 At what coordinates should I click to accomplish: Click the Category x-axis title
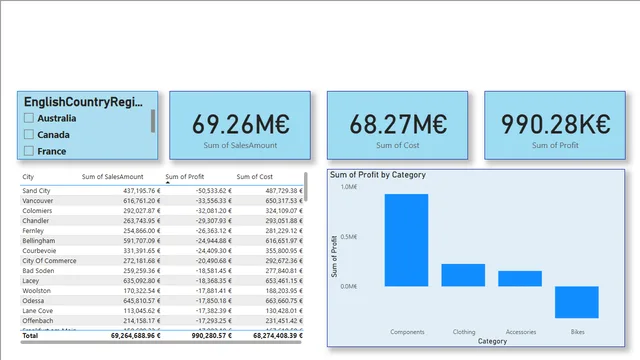[492, 341]
